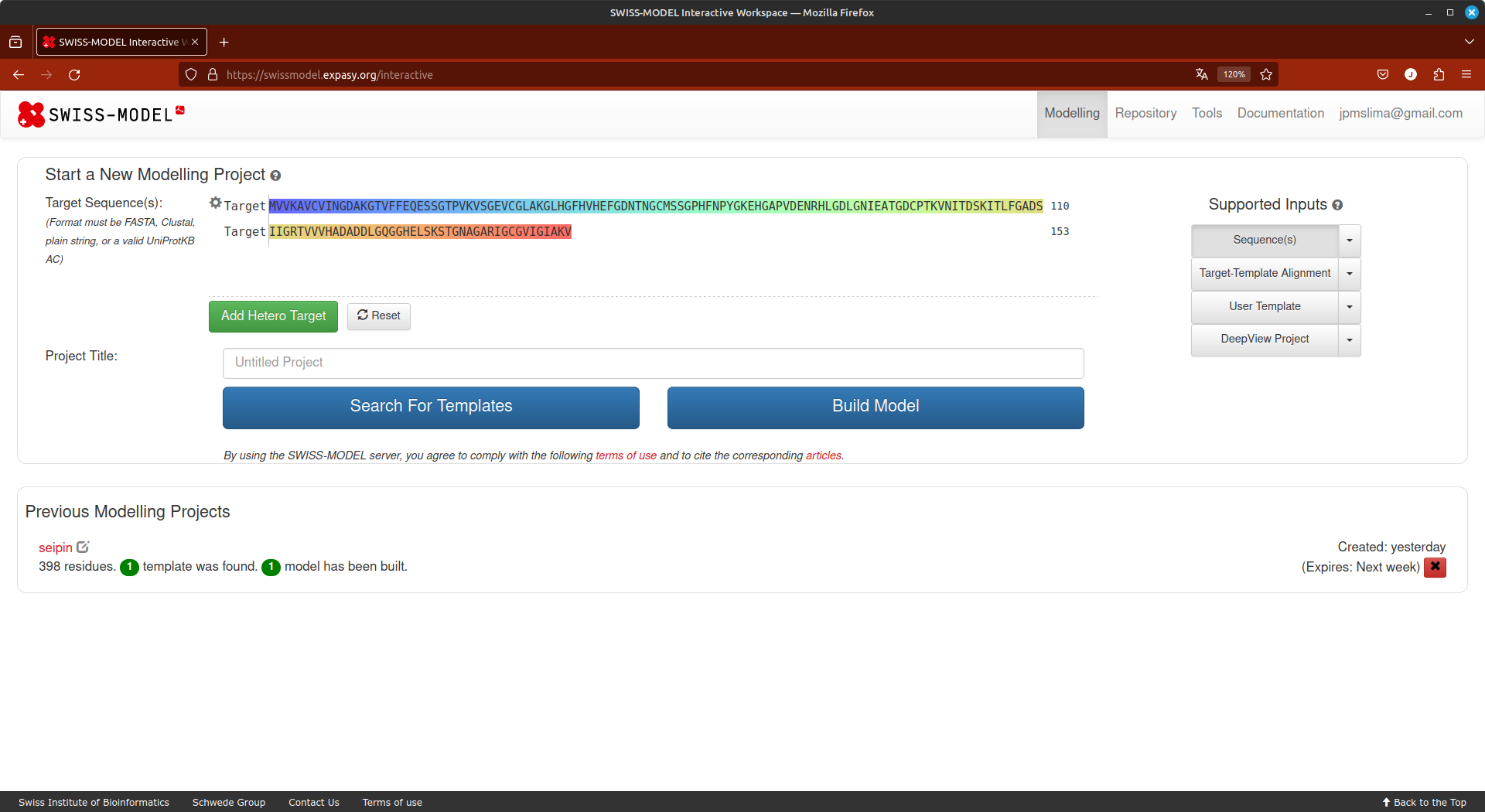Screen dimensions: 1485x812
Task: Expand the DeepView Project dropdown arrow
Action: 1350,340
